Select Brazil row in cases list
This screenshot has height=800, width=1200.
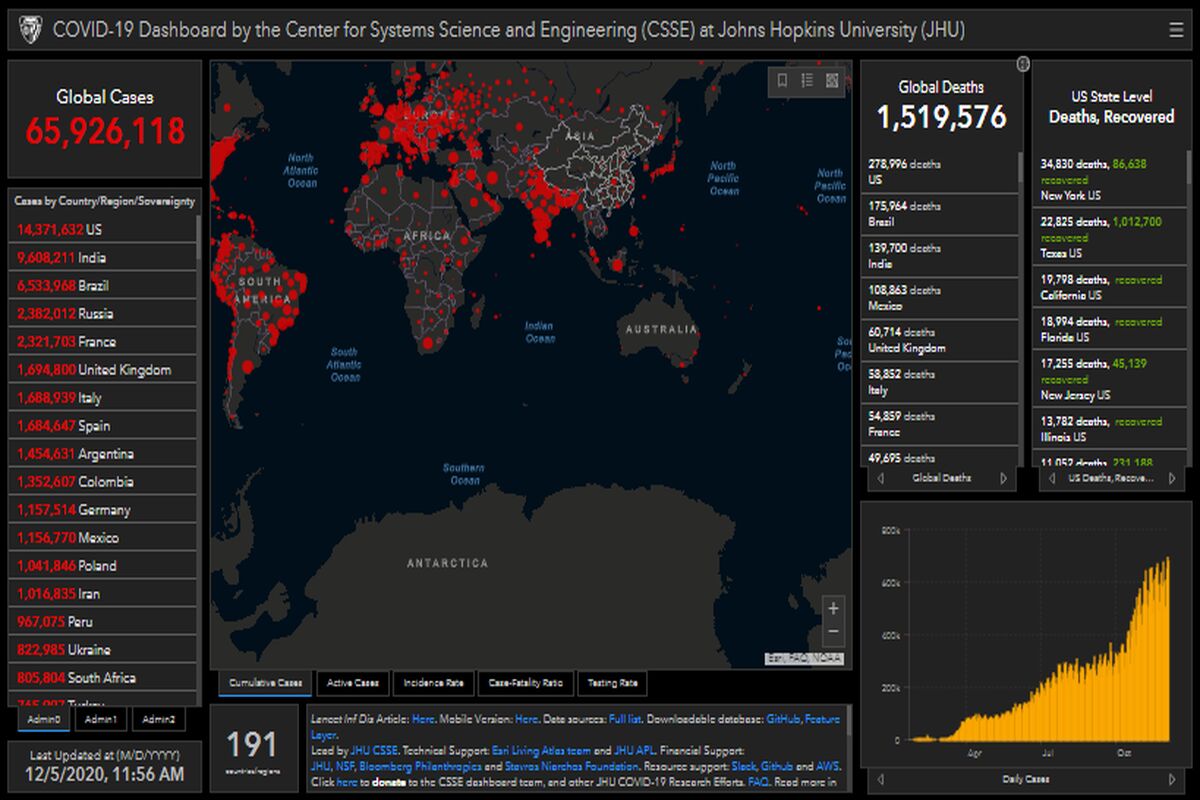tap(104, 285)
